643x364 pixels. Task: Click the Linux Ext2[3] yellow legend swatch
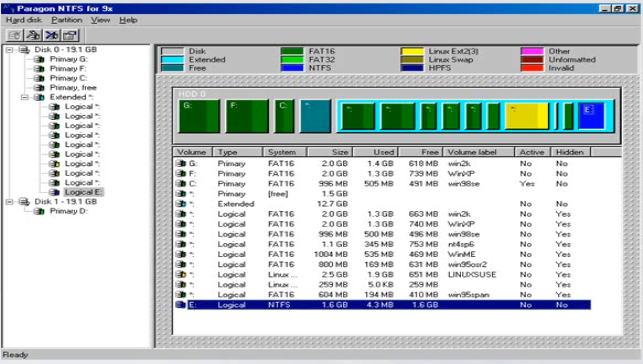[x=412, y=51]
